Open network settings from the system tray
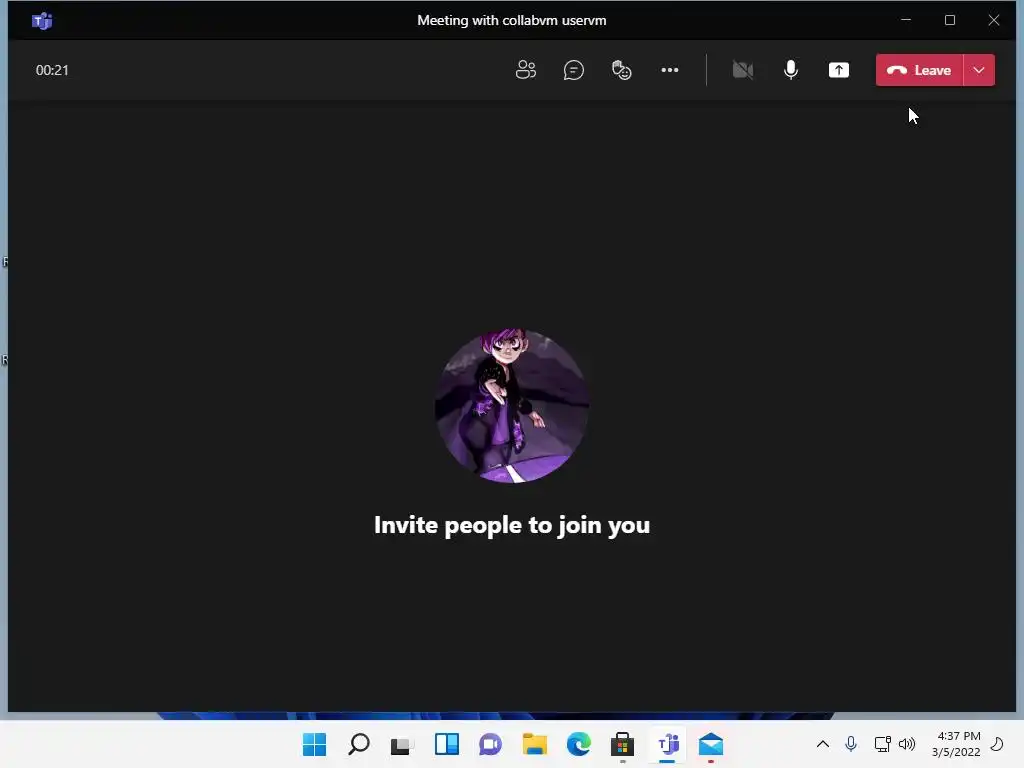 pos(882,744)
